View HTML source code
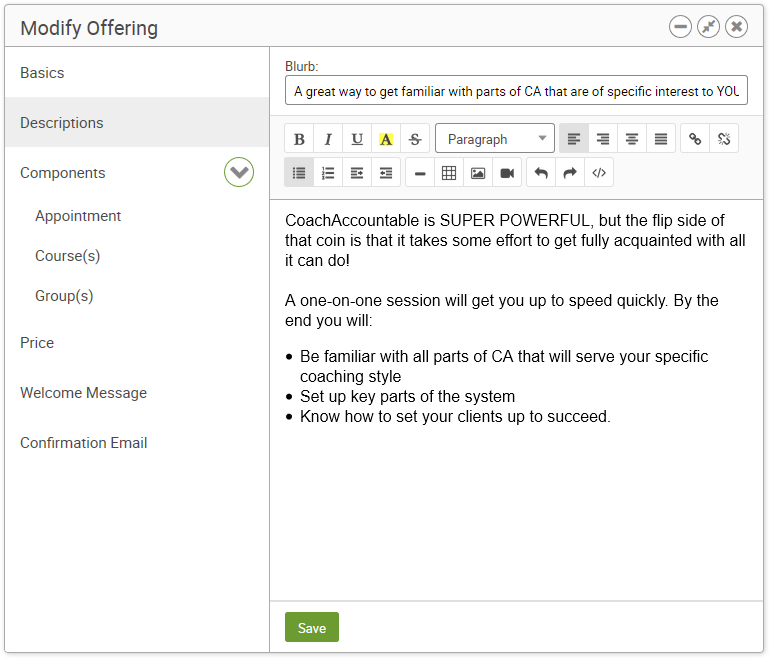 [599, 173]
